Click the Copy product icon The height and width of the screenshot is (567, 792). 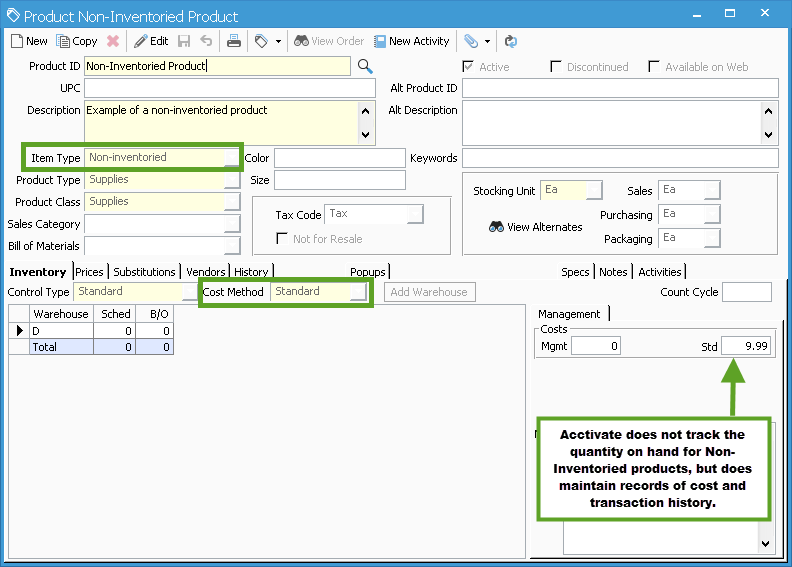[63, 41]
